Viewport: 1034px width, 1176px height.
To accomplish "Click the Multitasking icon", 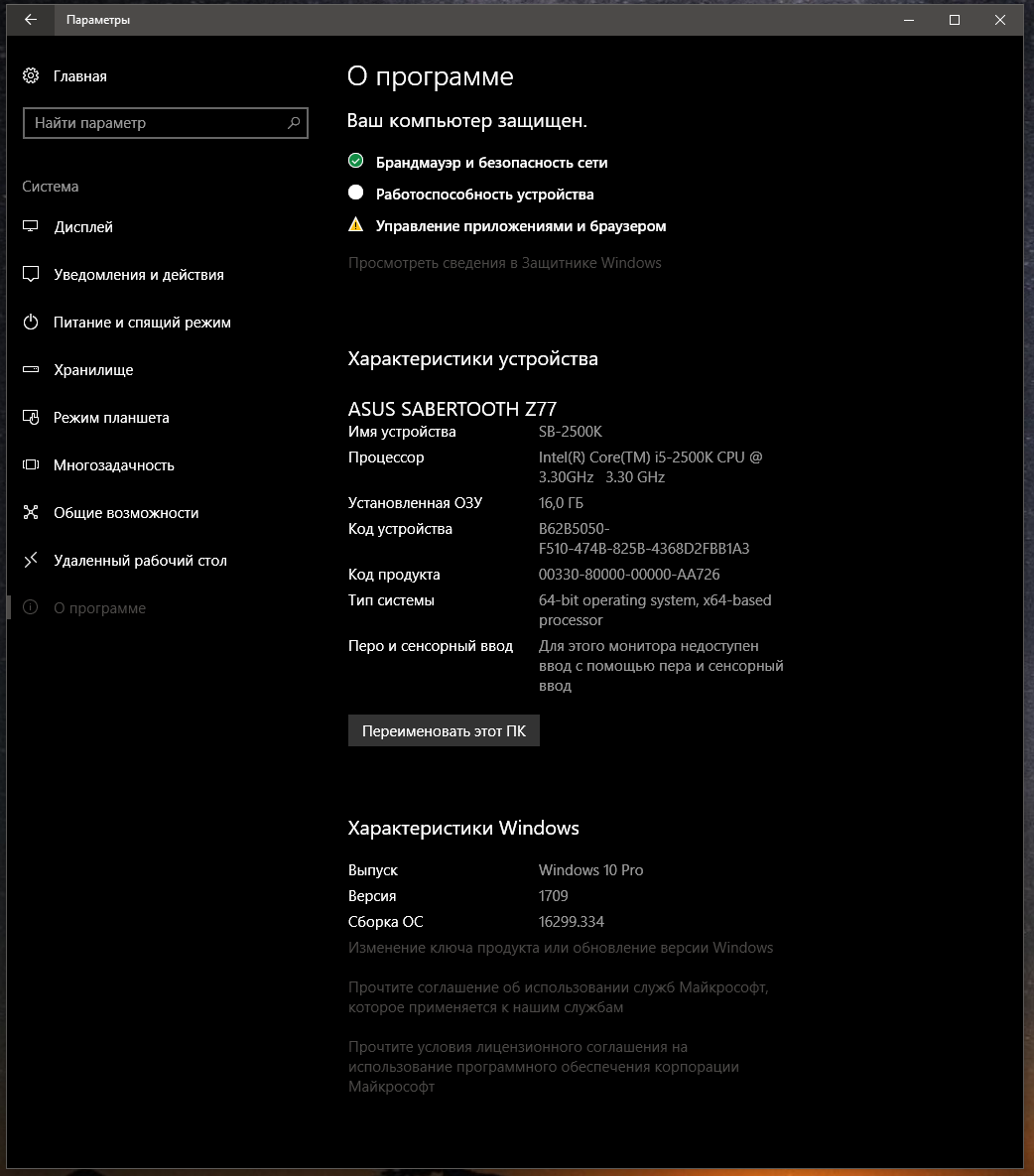I will [31, 465].
